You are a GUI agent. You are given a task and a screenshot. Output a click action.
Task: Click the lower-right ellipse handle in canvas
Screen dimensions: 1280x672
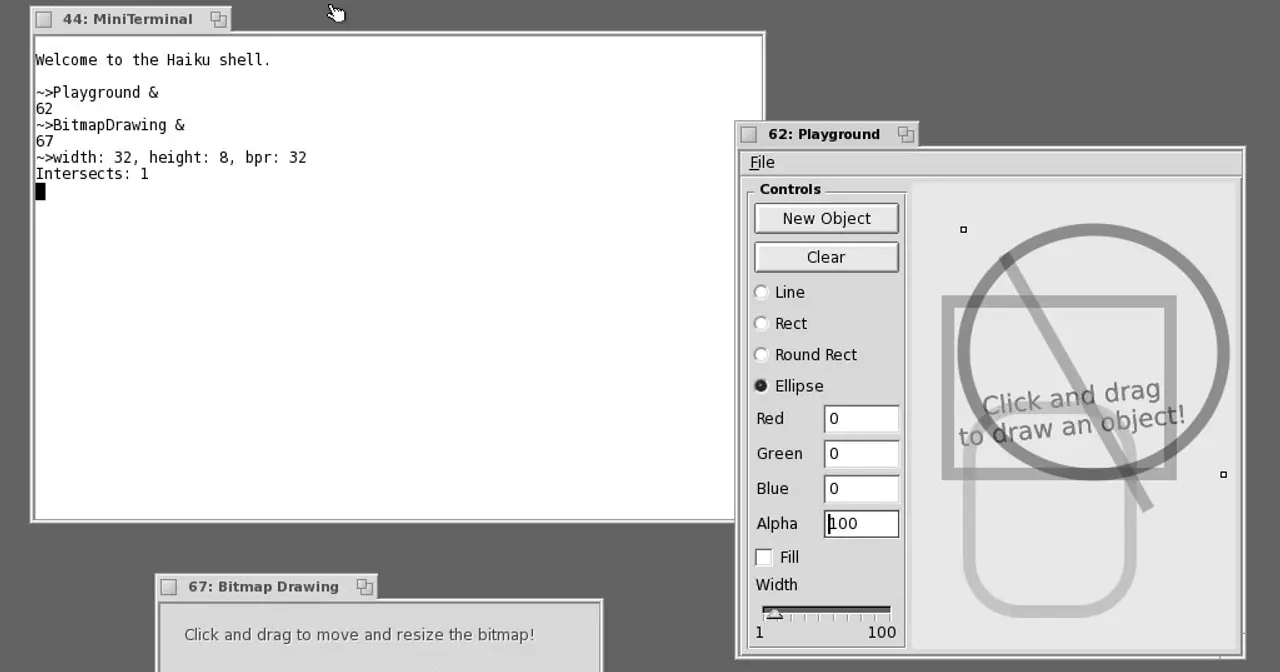tap(1224, 475)
